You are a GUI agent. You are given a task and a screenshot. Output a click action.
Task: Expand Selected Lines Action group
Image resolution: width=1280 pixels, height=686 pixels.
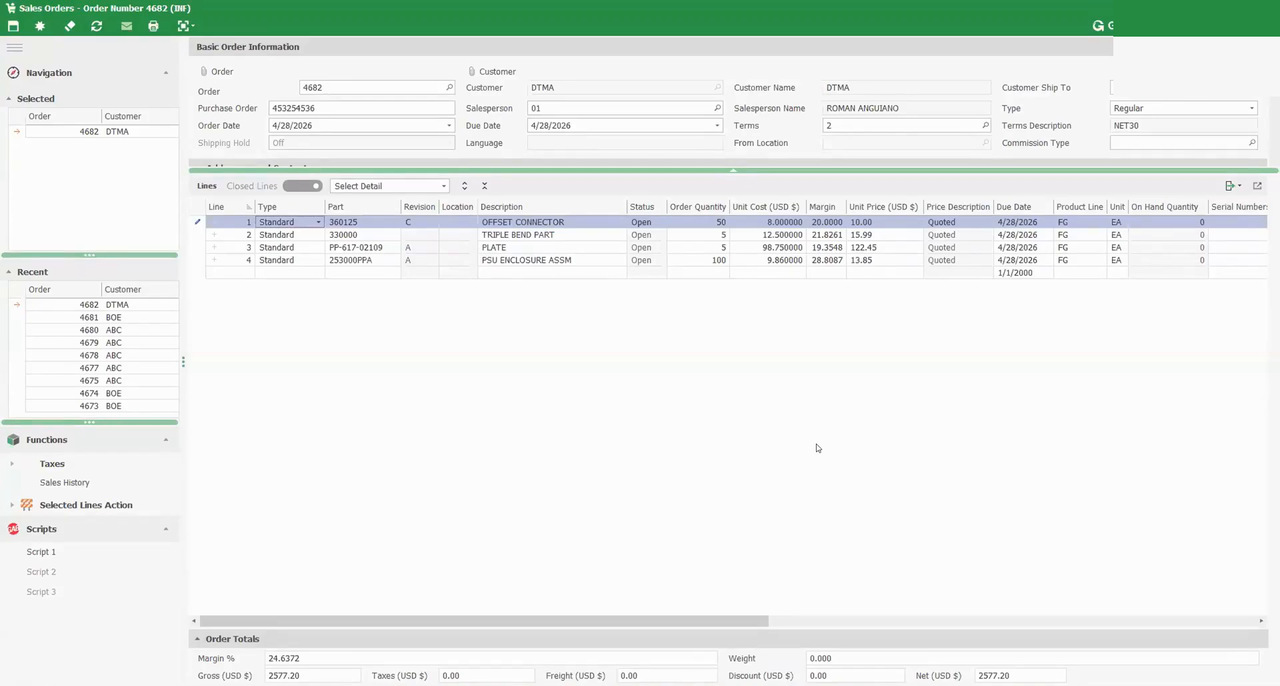click(12, 505)
